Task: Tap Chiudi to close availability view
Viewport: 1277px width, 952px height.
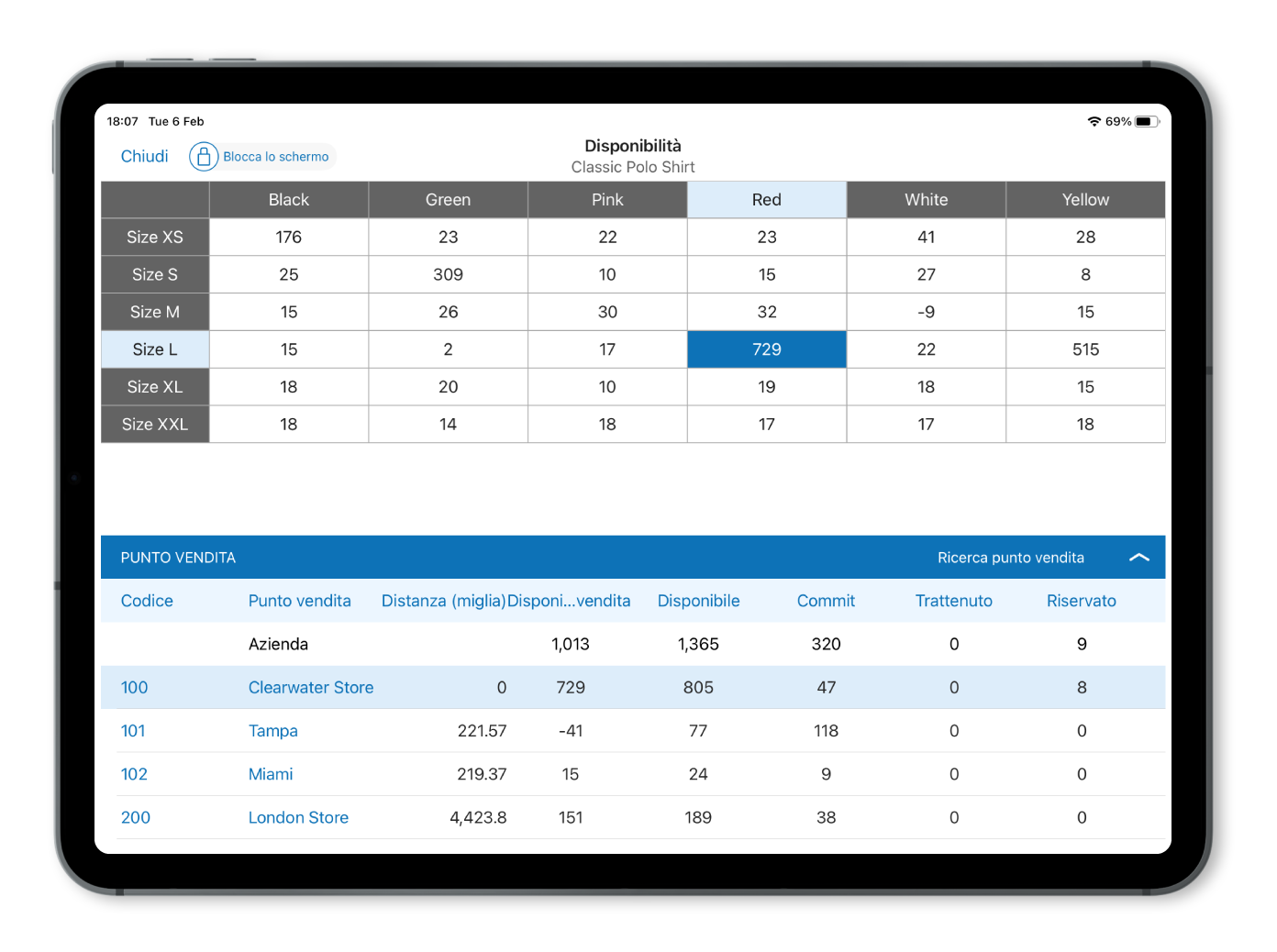Action: pos(145,157)
